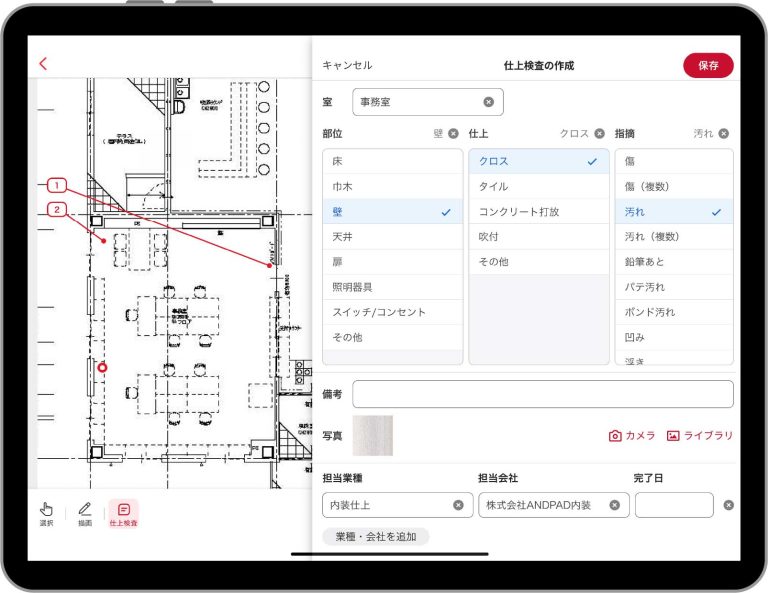
Task: Clear the 部位 壁 selection
Action: (x=453, y=133)
